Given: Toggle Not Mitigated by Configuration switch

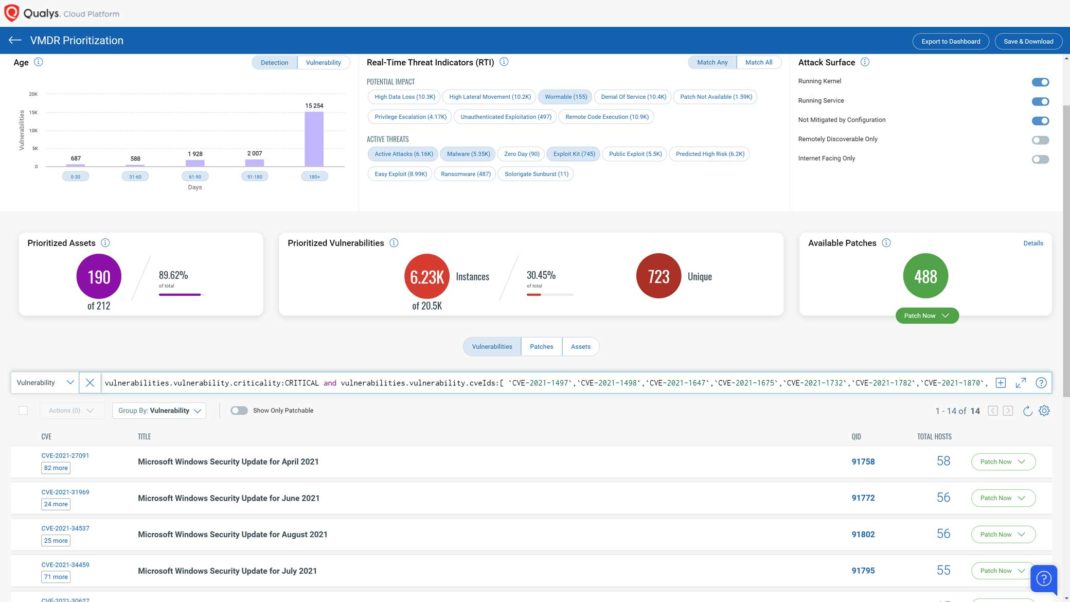Looking at the screenshot, I should point(1040,121).
